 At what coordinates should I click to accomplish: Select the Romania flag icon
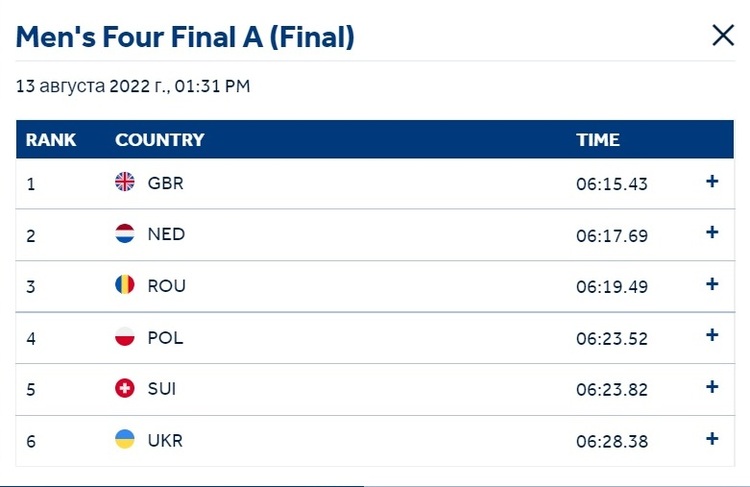(x=125, y=285)
